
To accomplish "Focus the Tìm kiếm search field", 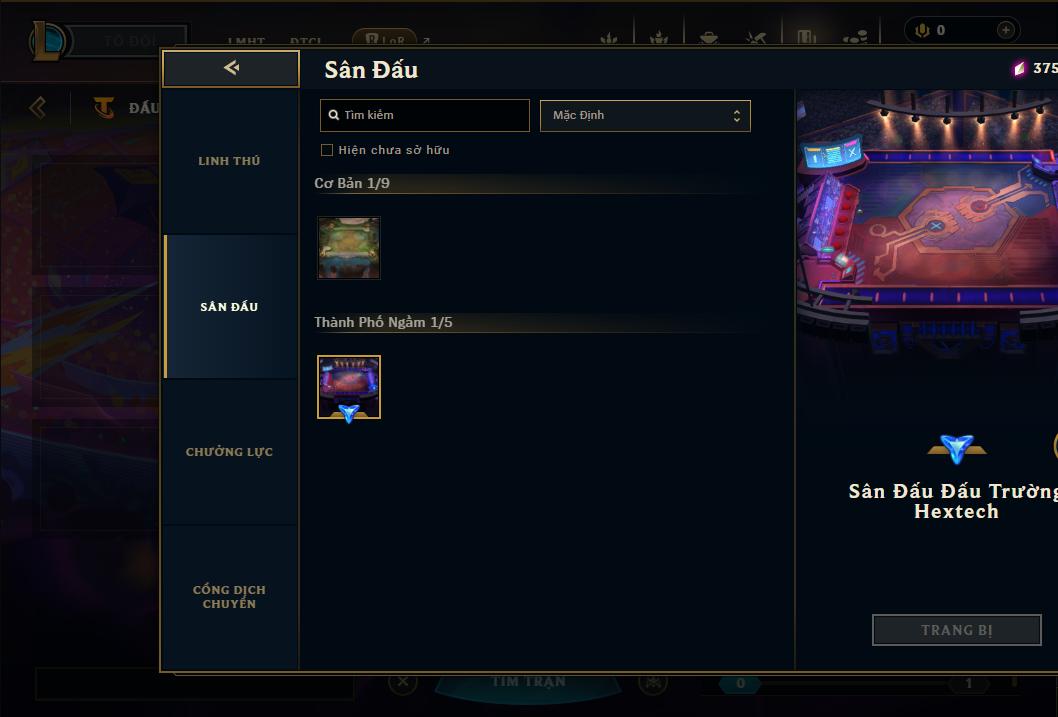I will 424,115.
